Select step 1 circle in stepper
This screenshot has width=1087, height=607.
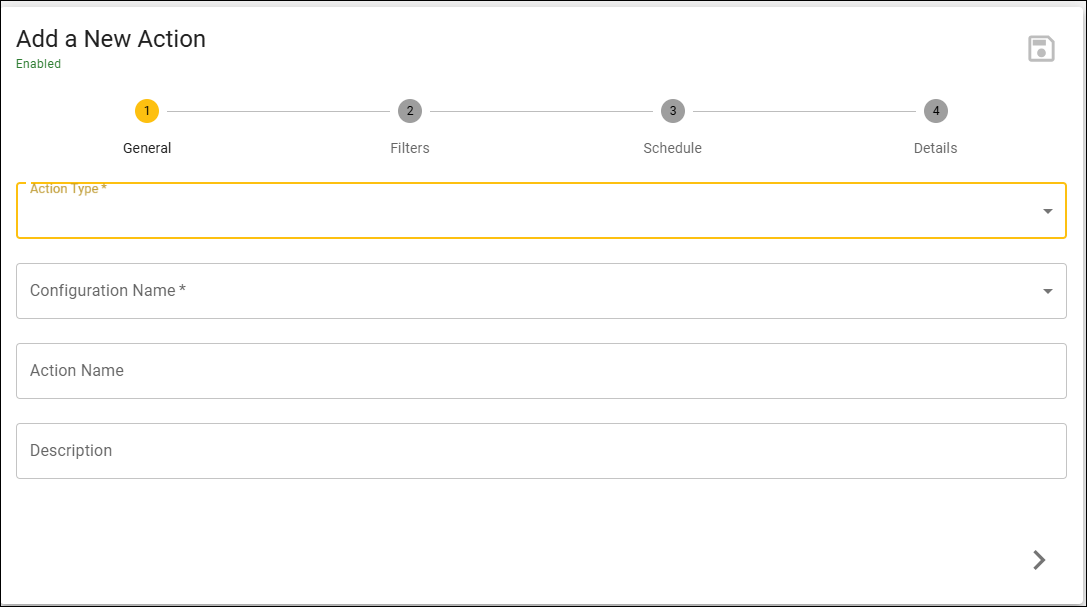(147, 111)
